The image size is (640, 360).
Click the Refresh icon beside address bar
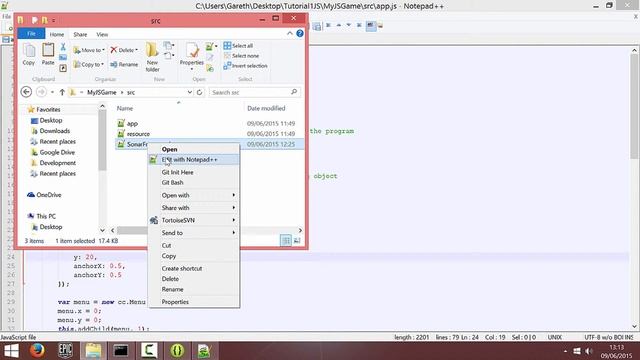(199, 92)
